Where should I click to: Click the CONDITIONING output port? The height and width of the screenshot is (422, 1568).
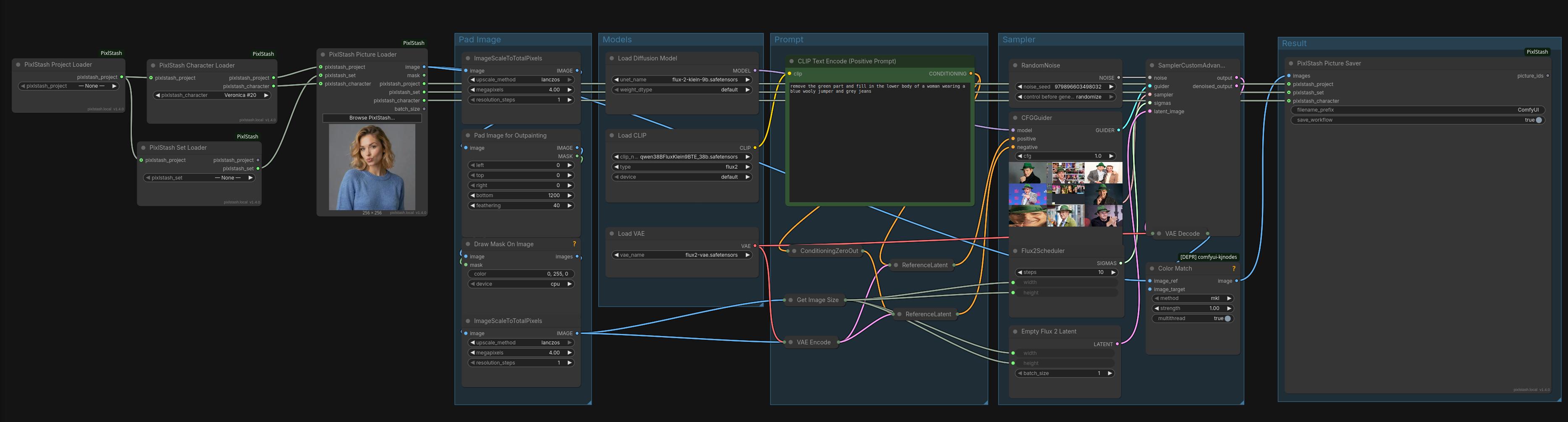coord(970,73)
